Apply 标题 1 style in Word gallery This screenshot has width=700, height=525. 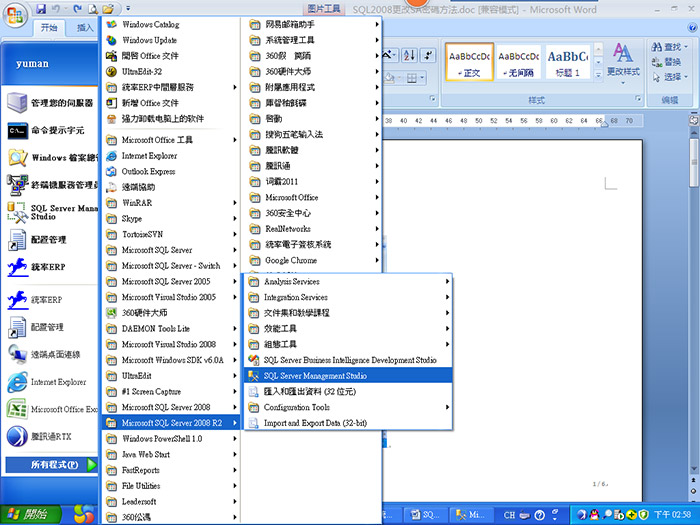point(568,62)
